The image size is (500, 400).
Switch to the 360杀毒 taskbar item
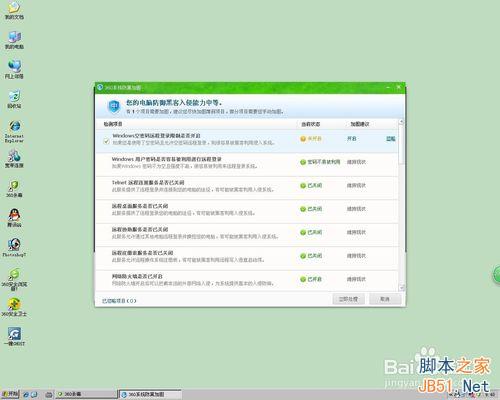[x=86, y=394]
